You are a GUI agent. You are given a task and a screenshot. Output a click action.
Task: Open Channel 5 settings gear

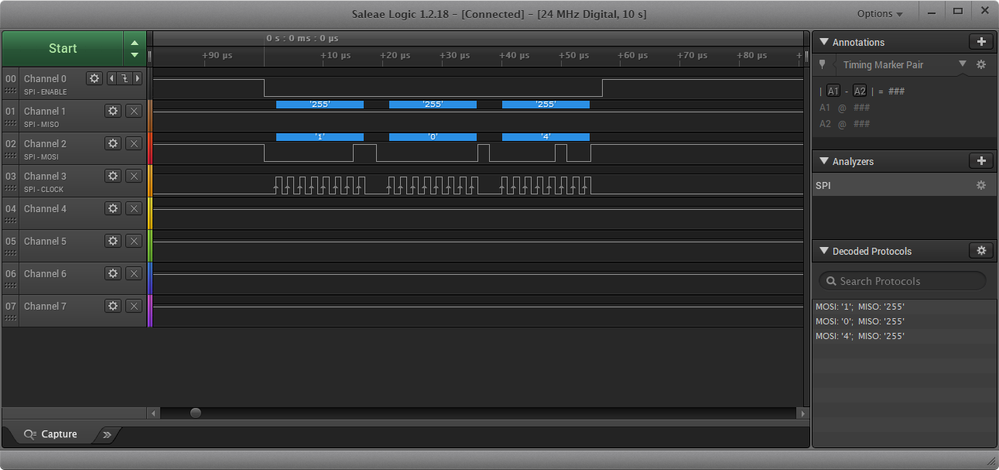(113, 241)
